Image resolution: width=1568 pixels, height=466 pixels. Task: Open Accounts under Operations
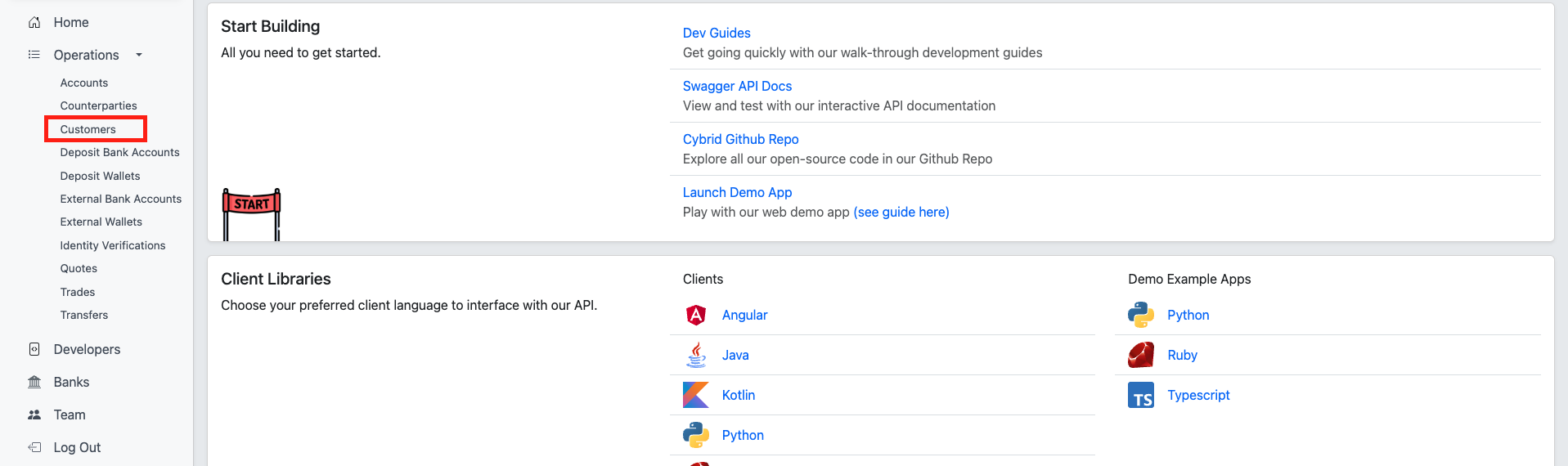84,83
